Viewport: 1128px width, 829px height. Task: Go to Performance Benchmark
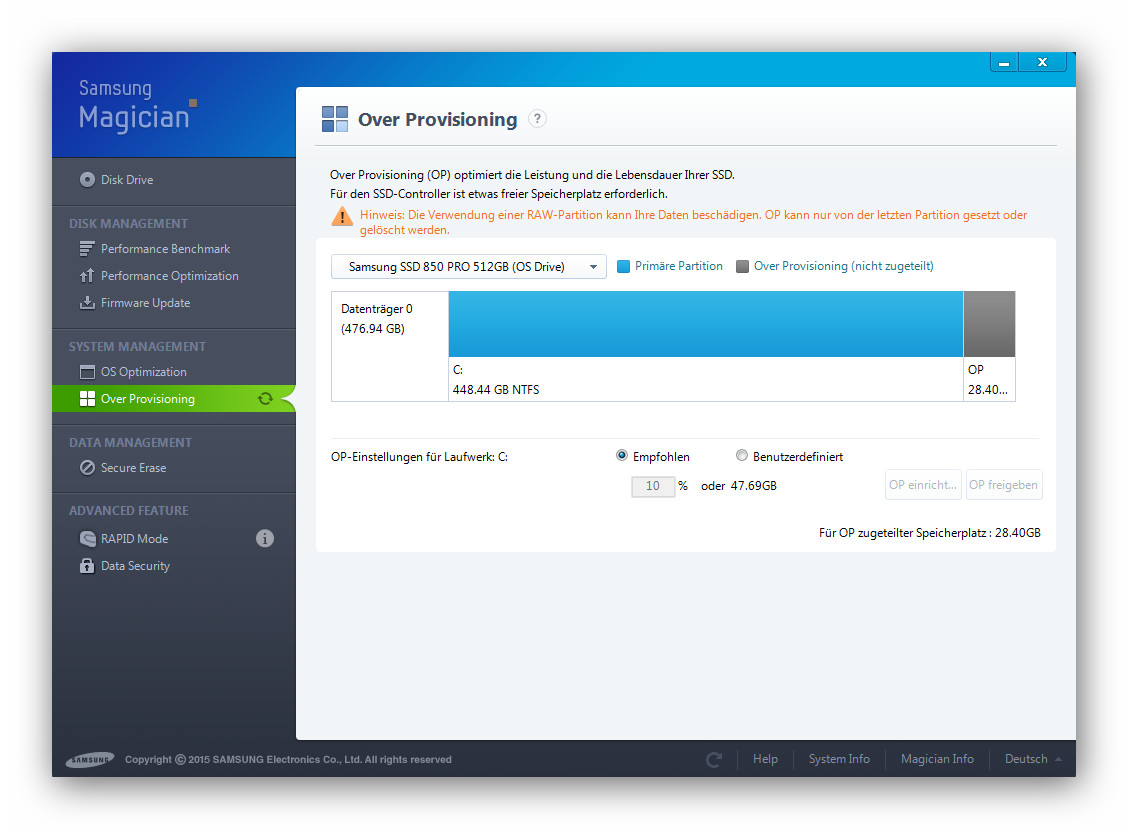pyautogui.click(x=165, y=249)
